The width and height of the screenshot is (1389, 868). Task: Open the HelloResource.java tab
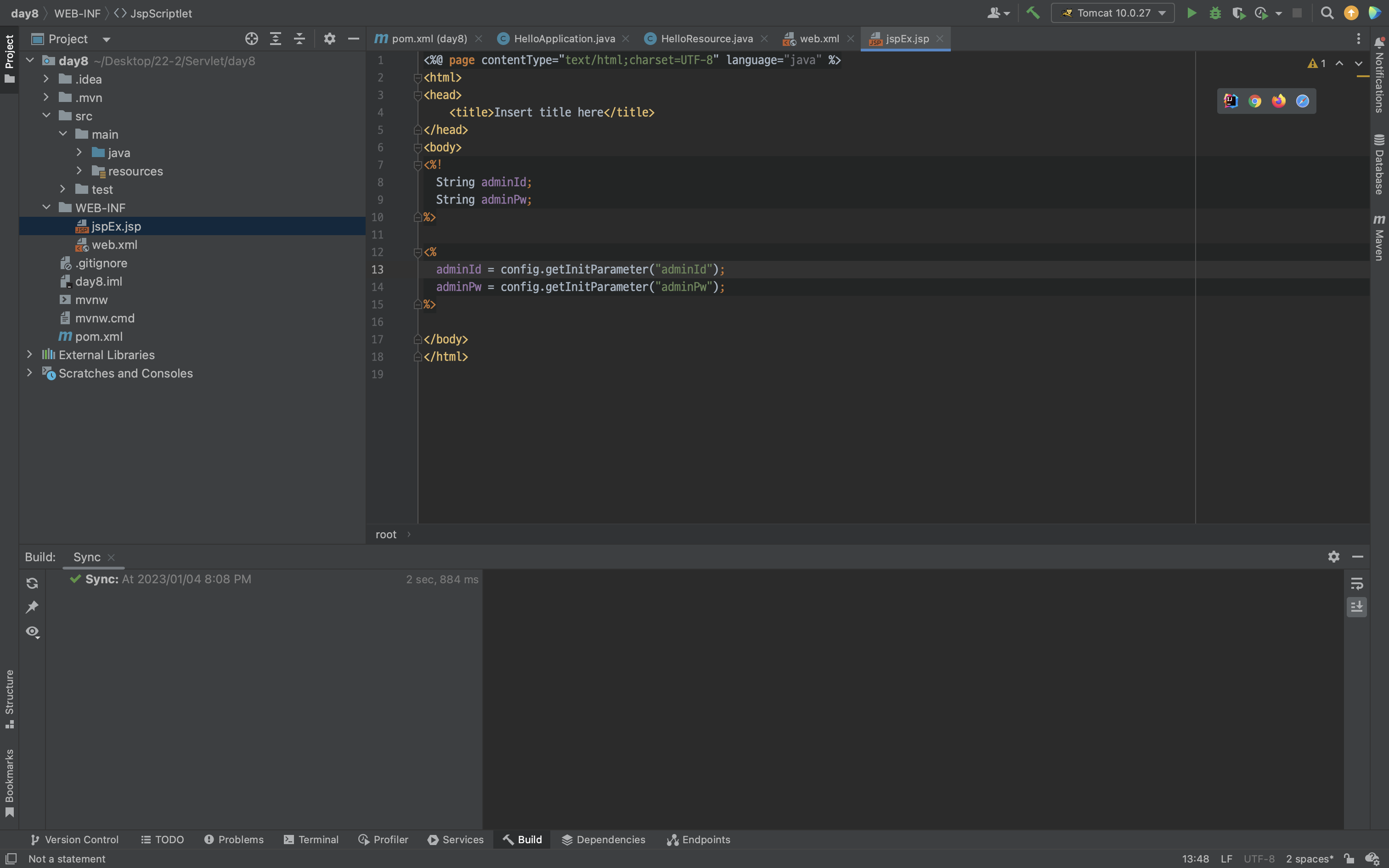click(x=706, y=39)
